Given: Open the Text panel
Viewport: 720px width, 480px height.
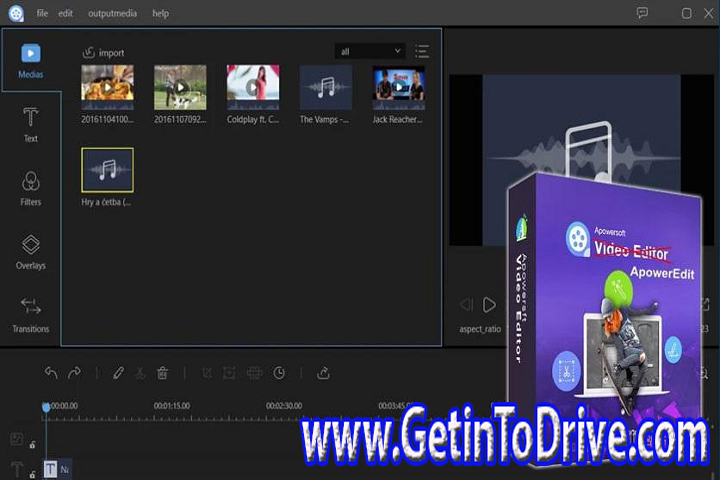Looking at the screenshot, I should point(30,124).
